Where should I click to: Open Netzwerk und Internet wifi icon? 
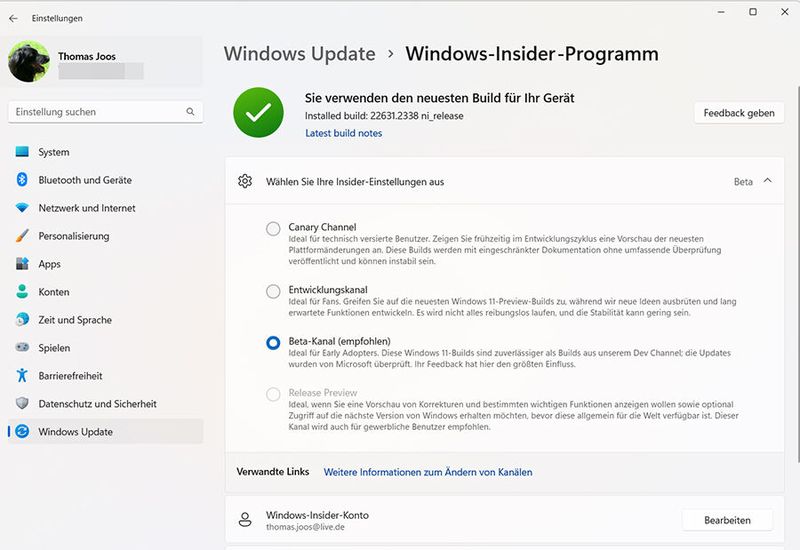point(22,208)
